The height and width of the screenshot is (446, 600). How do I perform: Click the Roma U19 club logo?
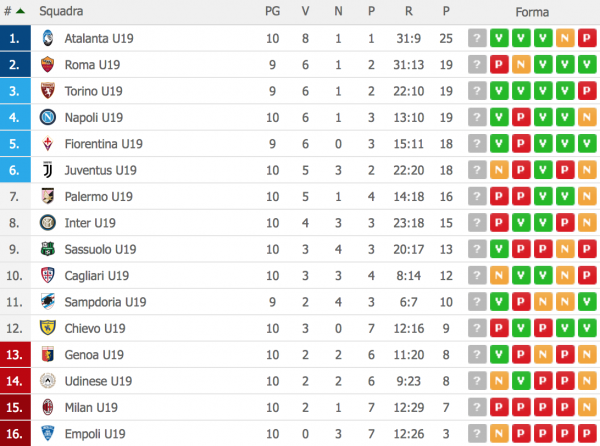[x=47, y=65]
